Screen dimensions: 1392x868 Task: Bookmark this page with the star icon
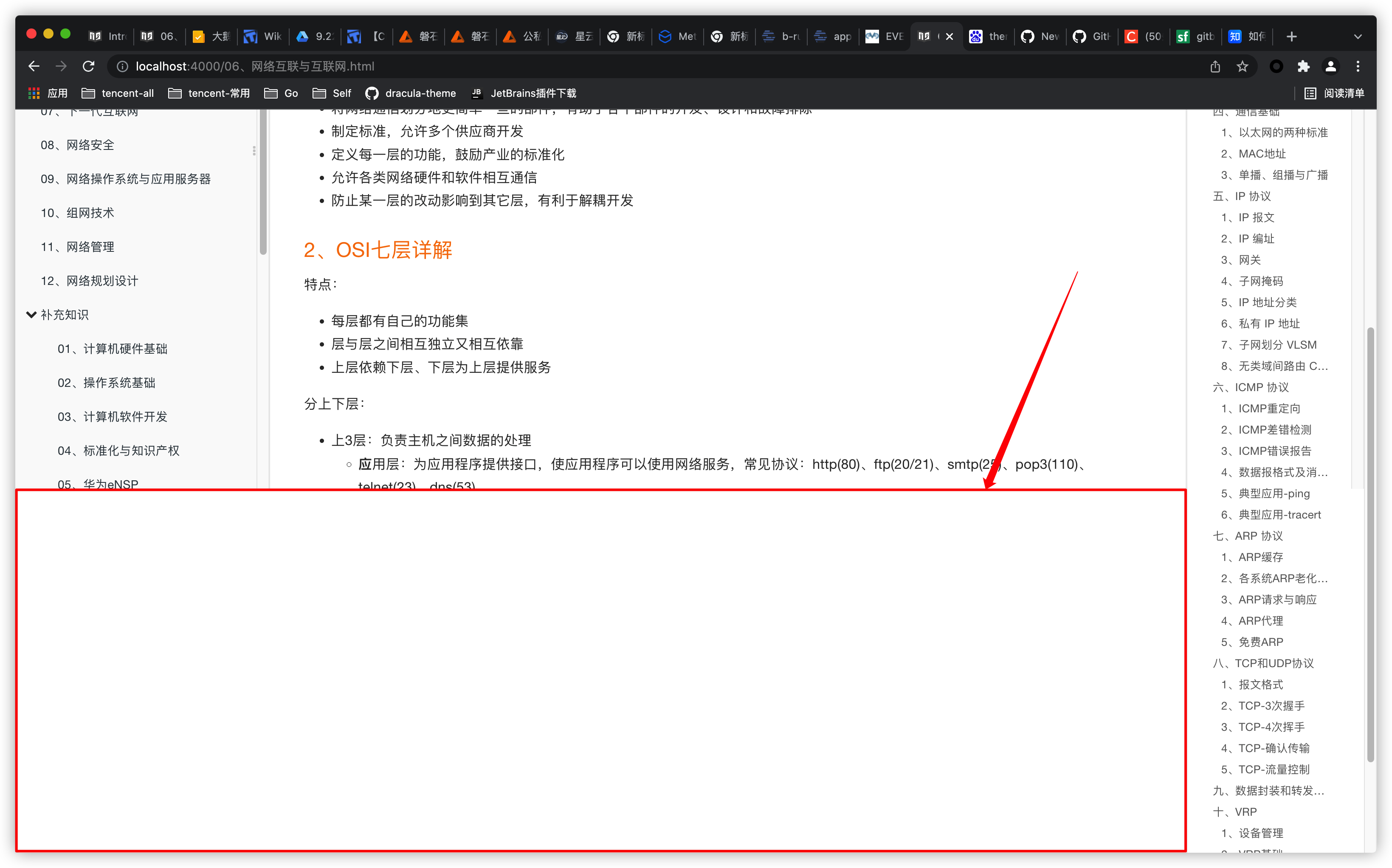point(1242,67)
